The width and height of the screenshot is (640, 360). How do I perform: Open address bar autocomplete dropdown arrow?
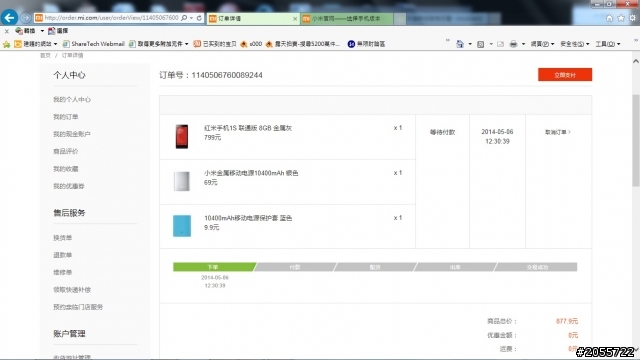pyautogui.click(x=191, y=18)
